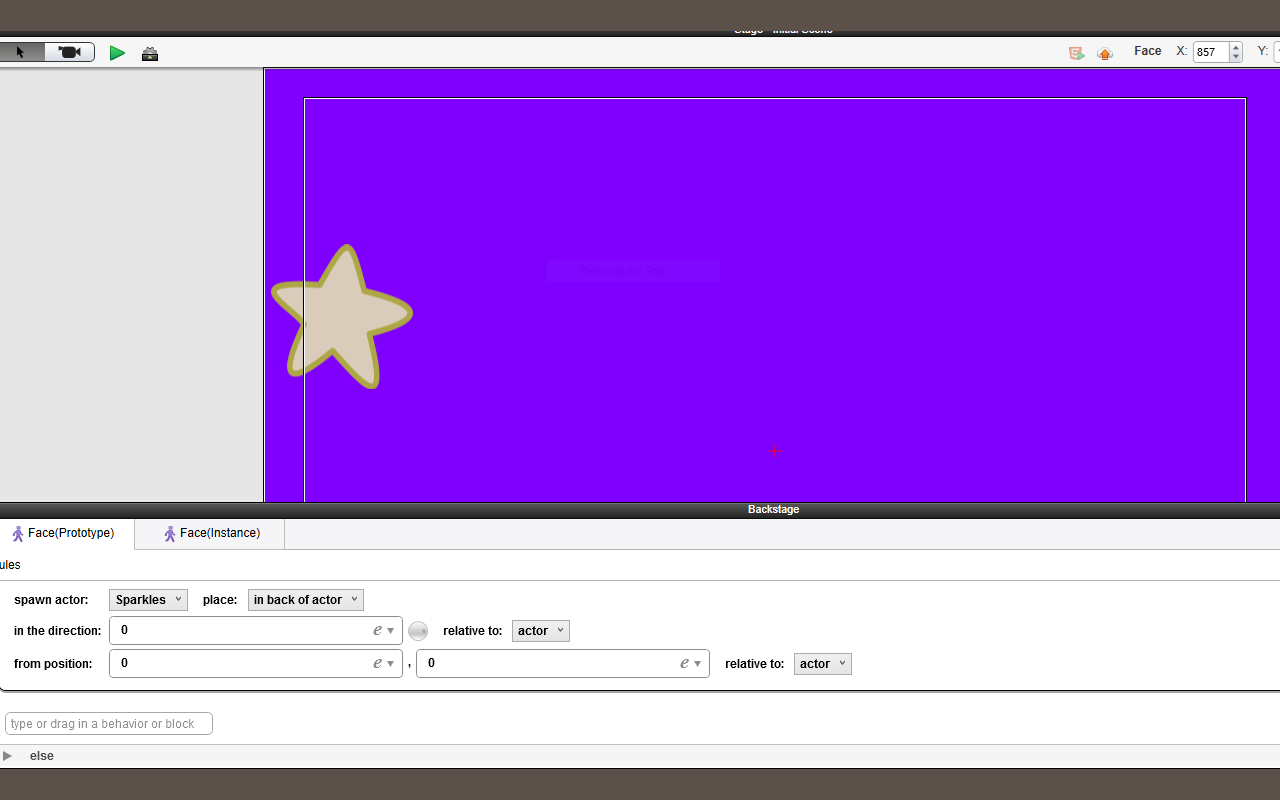
Task: Expand the 'else' rule row
Action: tap(8, 755)
